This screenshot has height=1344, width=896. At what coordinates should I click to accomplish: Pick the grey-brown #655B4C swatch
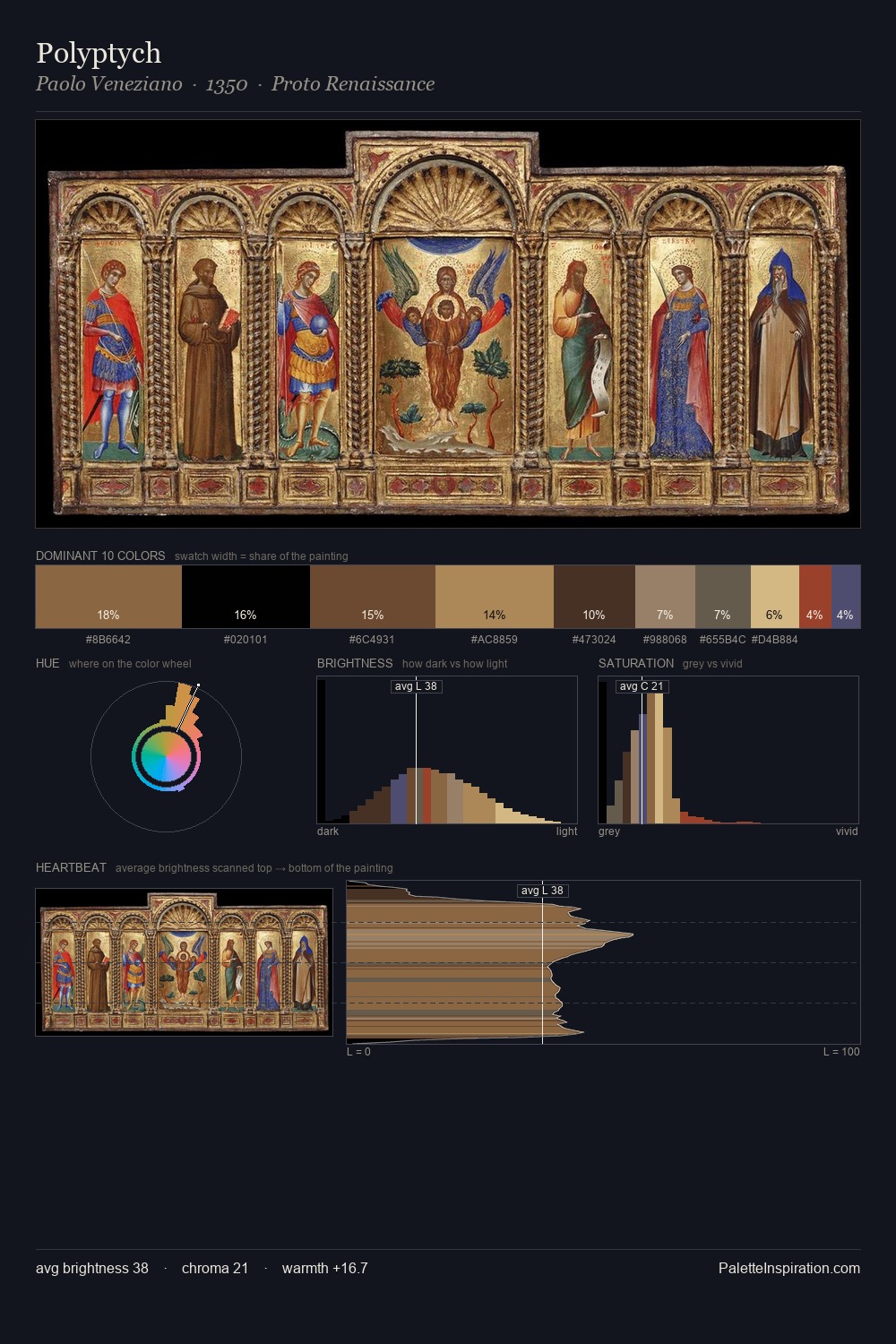[723, 597]
